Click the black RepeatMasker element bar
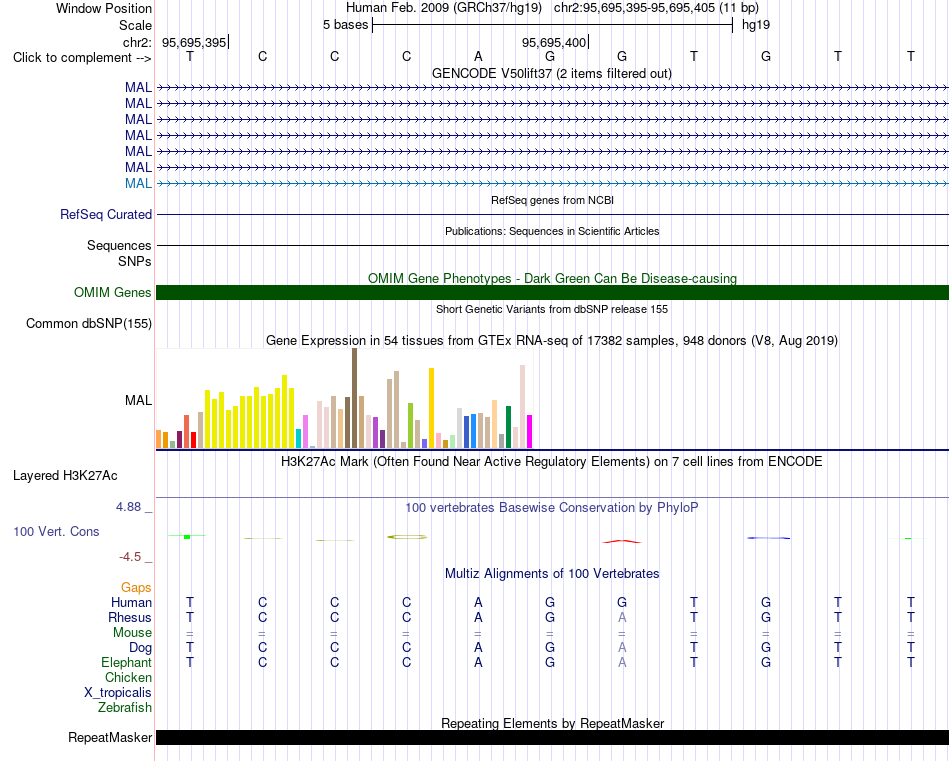The image size is (950, 761). (x=553, y=737)
